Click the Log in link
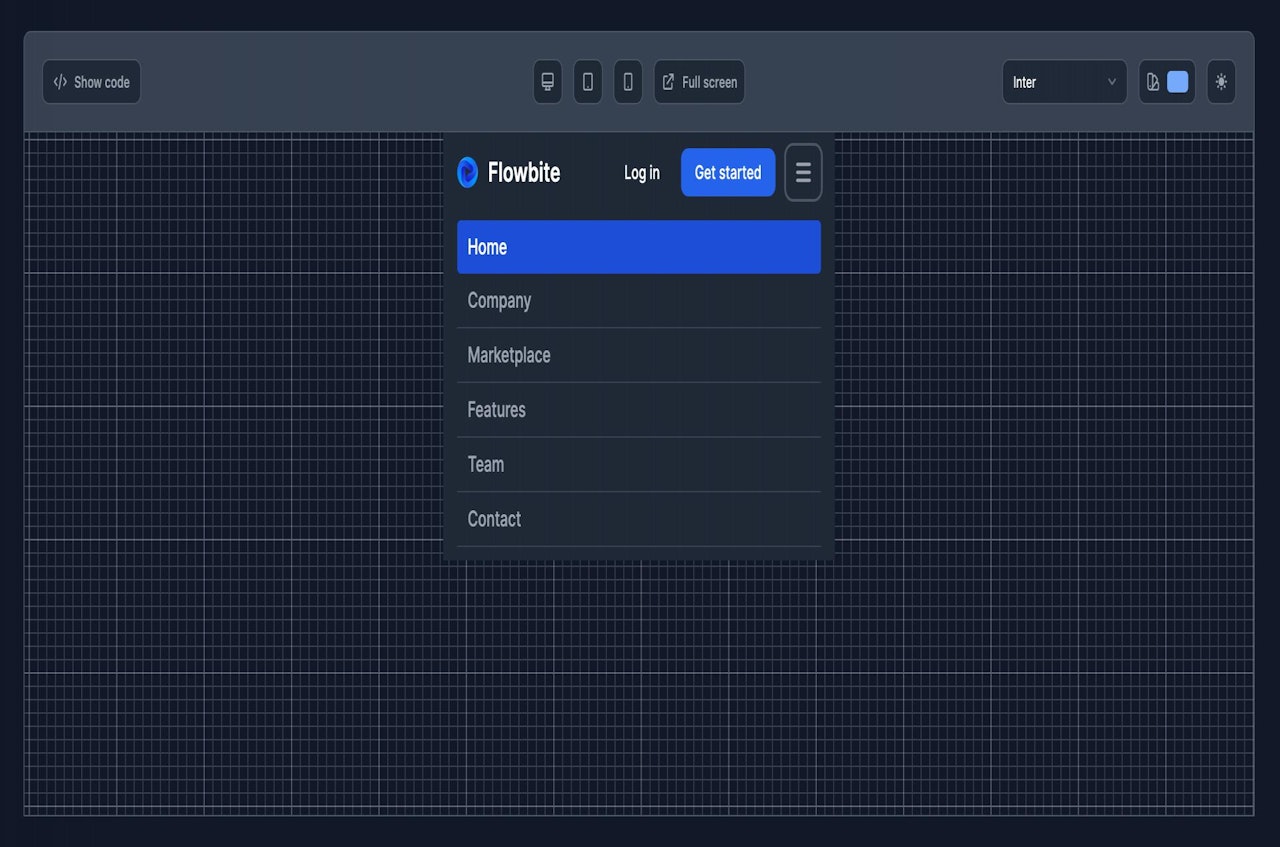This screenshot has height=847, width=1280. pyautogui.click(x=641, y=172)
